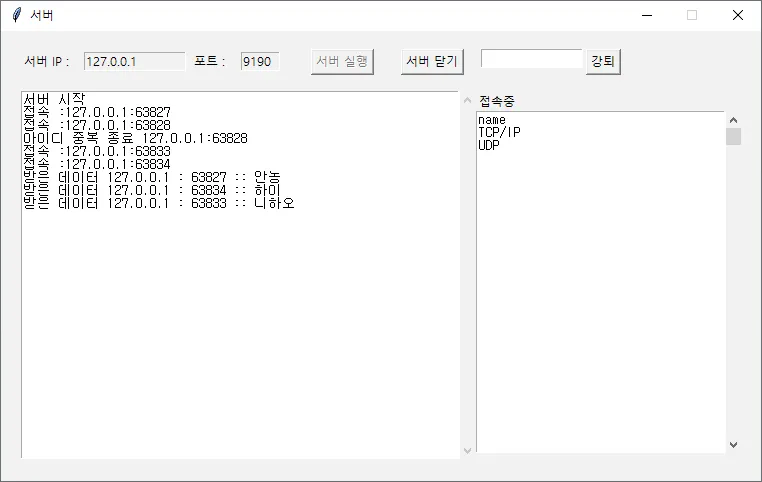Select "name" in the 접속중 list
762x482 pixels.
(x=492, y=120)
